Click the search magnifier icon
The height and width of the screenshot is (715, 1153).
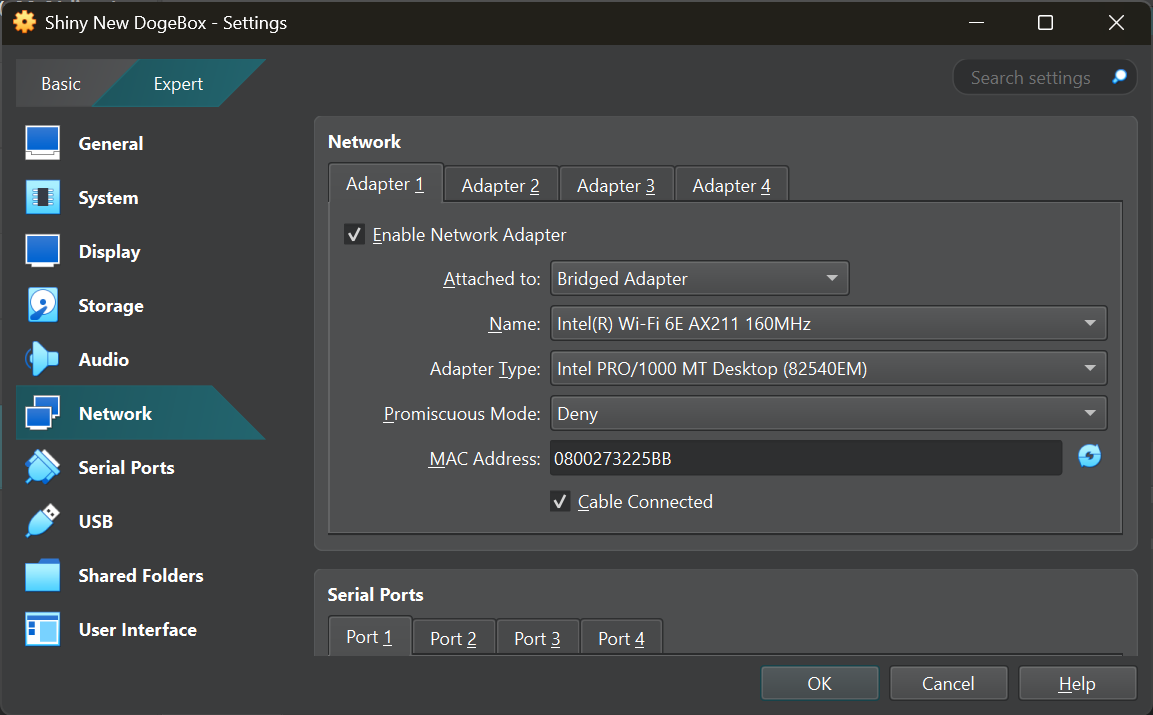pyautogui.click(x=1119, y=77)
